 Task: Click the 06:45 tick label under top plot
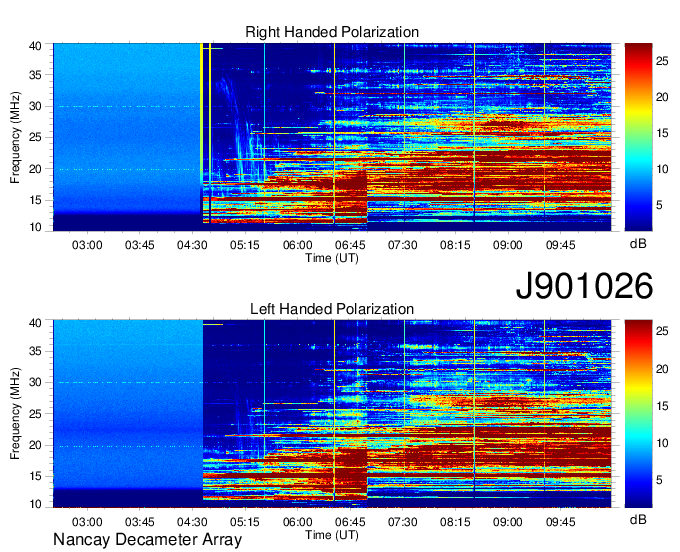point(350,245)
